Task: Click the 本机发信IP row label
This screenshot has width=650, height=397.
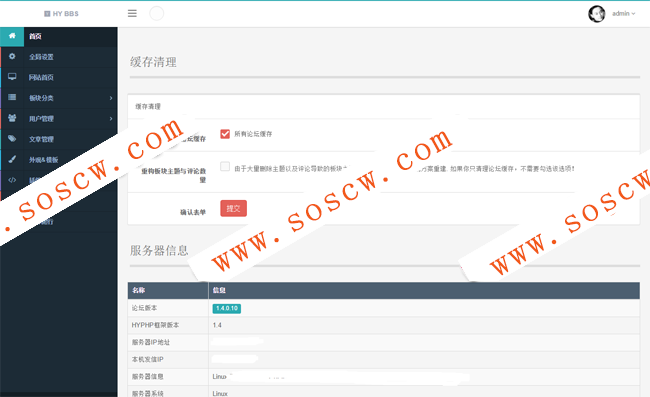Action: click(x=148, y=359)
